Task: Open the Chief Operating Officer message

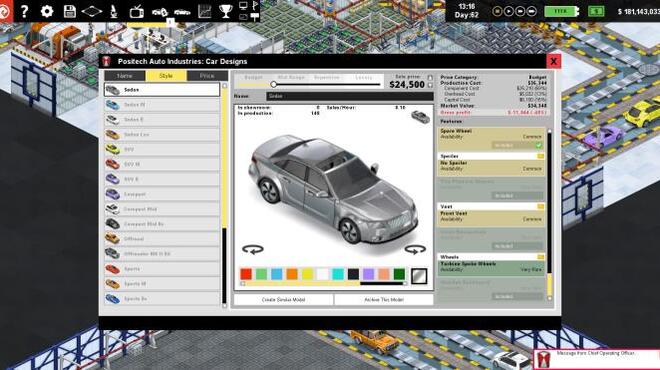Action: tap(596, 359)
